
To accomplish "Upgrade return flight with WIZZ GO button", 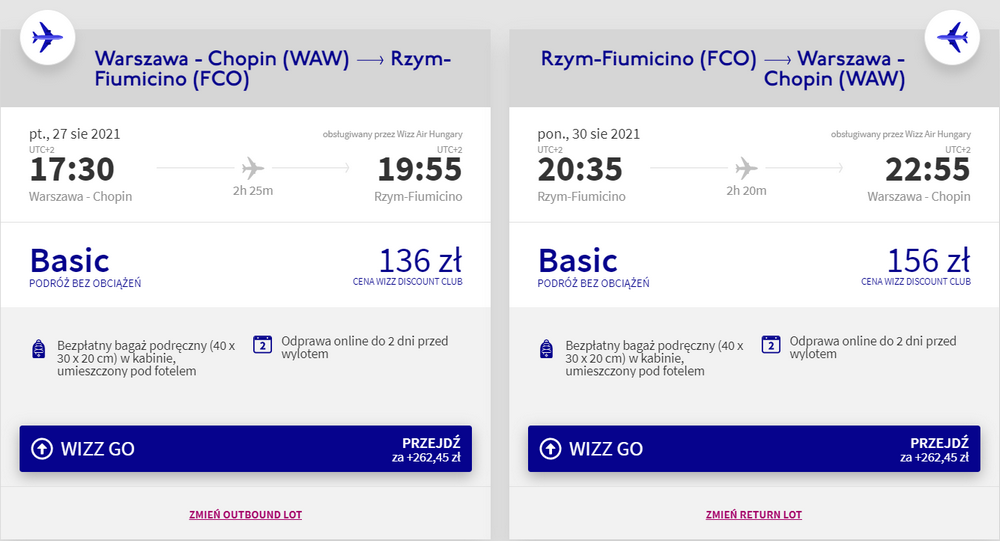I will 754,448.
